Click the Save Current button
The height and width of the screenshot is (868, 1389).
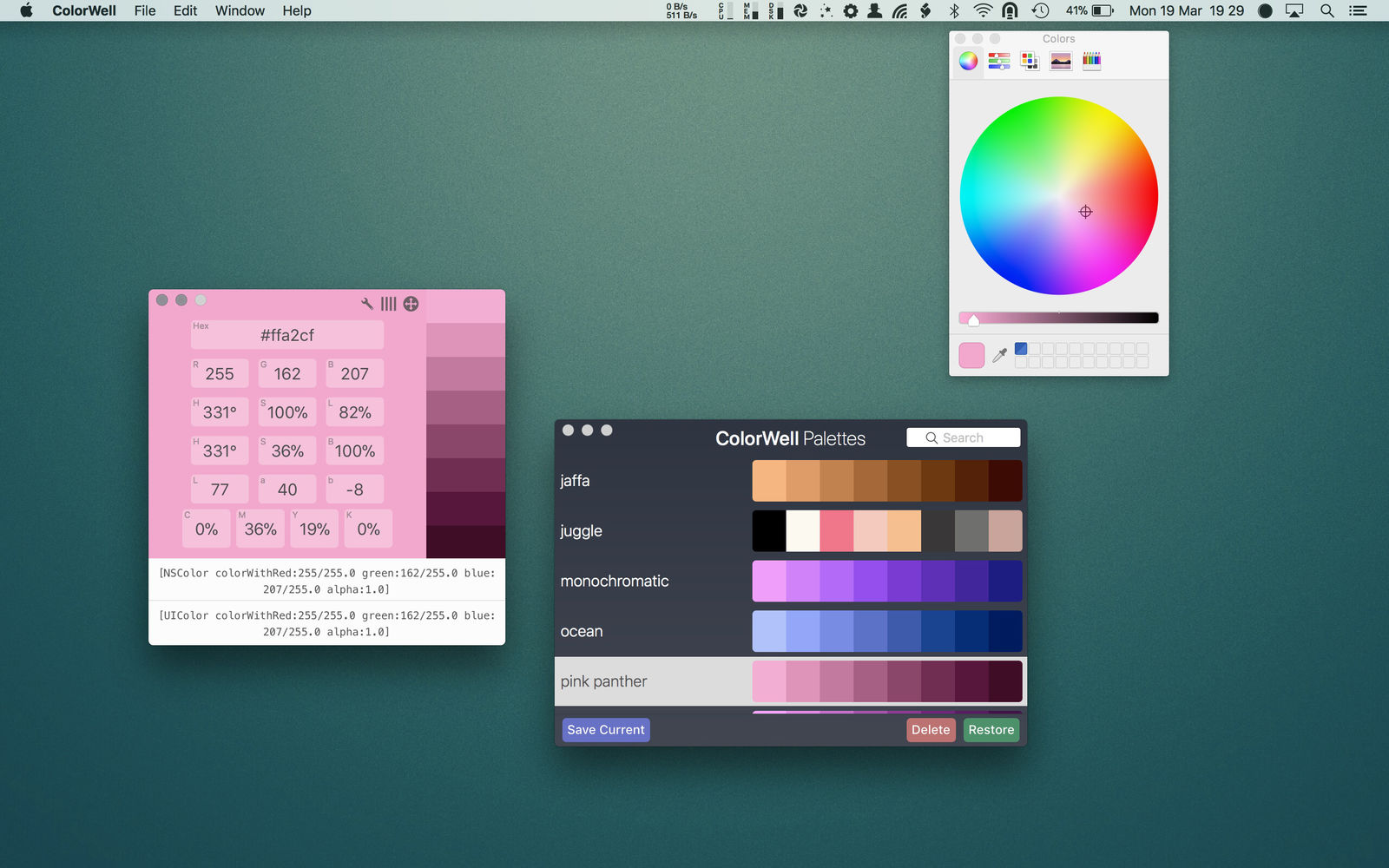(606, 730)
